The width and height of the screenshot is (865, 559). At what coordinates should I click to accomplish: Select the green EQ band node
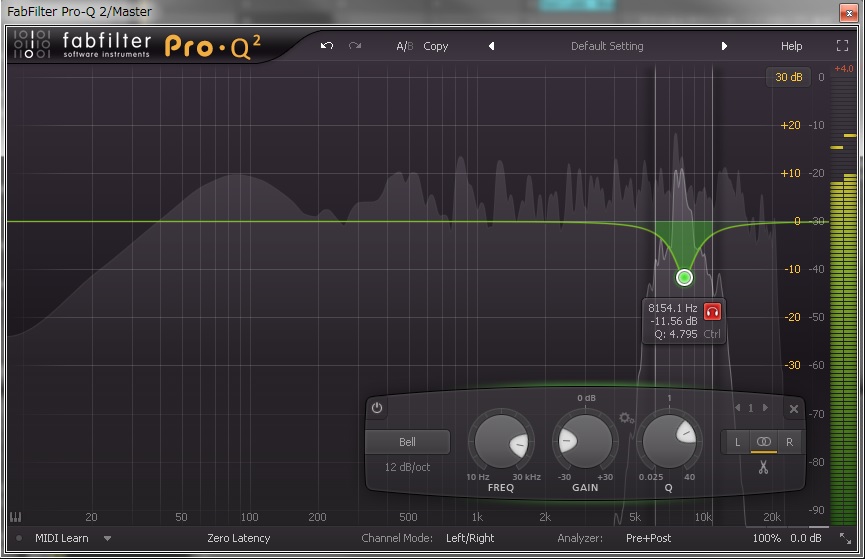(684, 277)
